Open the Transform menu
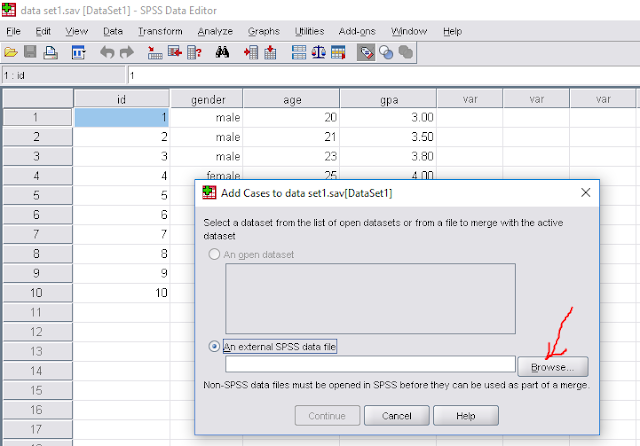640x446 pixels. coord(160,31)
